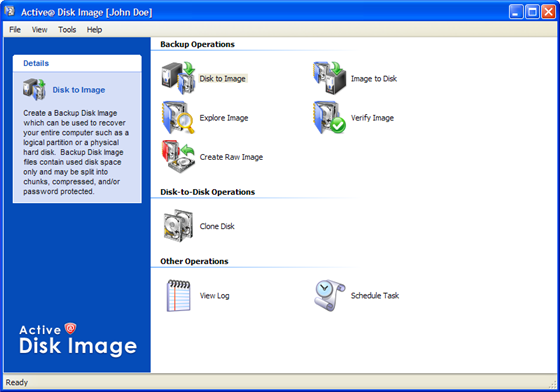Select the Clone Disk label
Image resolution: width=560 pixels, height=392 pixels.
[217, 226]
